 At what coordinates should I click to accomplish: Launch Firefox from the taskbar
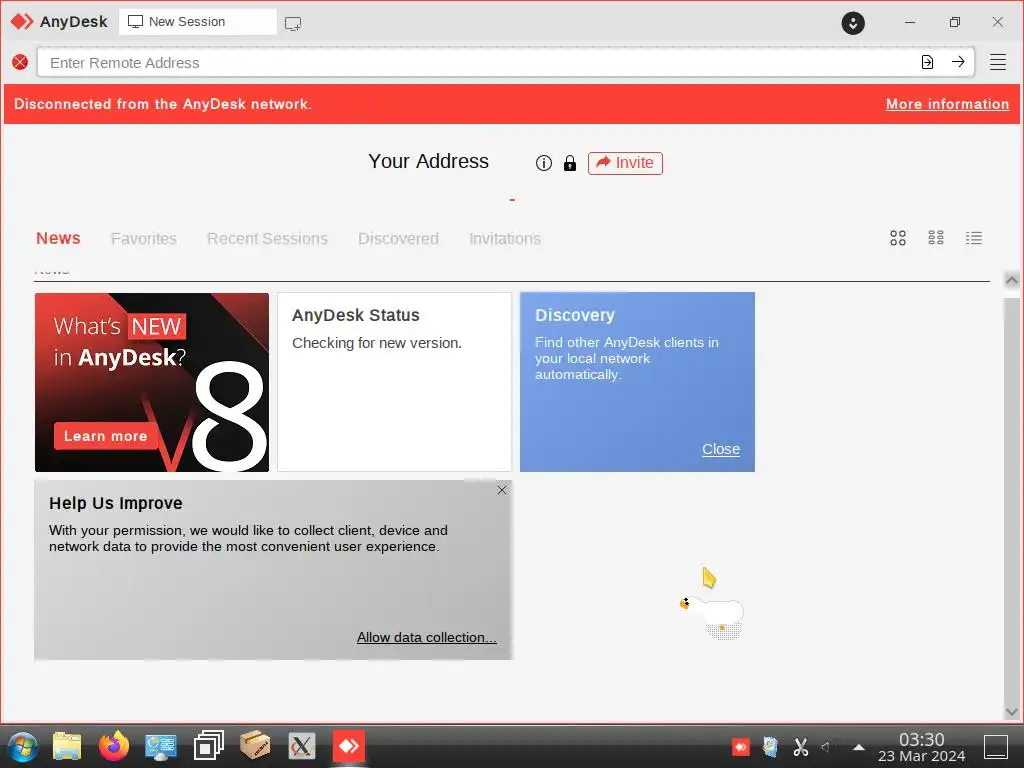(x=114, y=746)
